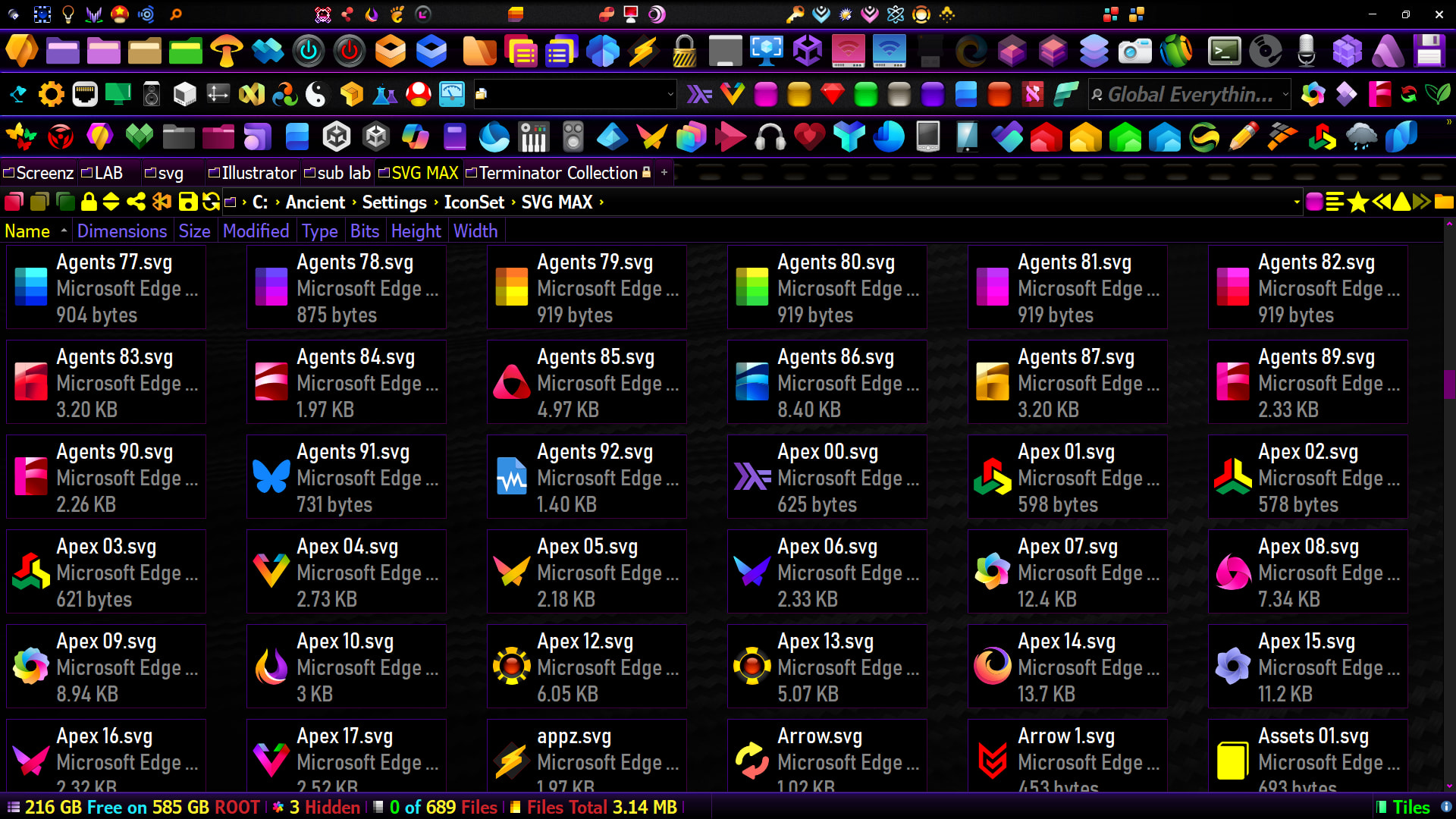Open a new tab with plus button
This screenshot has height=819, width=1456.
(x=664, y=173)
